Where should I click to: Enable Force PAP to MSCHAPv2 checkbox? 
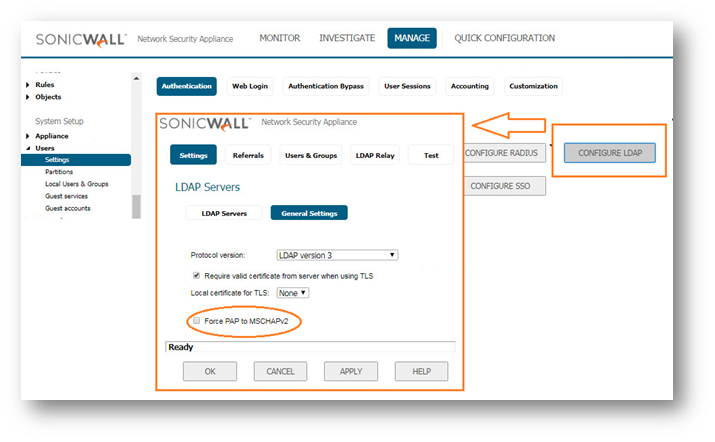pos(196,320)
